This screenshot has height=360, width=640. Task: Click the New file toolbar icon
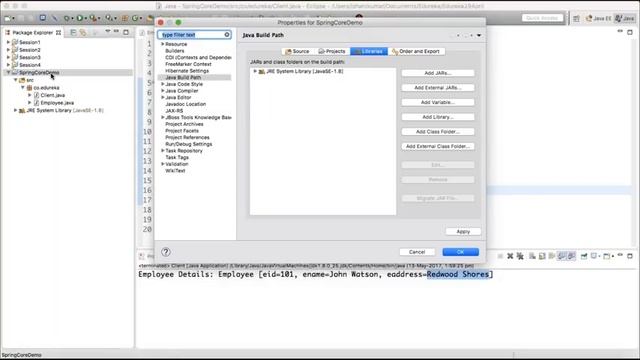(7, 18)
